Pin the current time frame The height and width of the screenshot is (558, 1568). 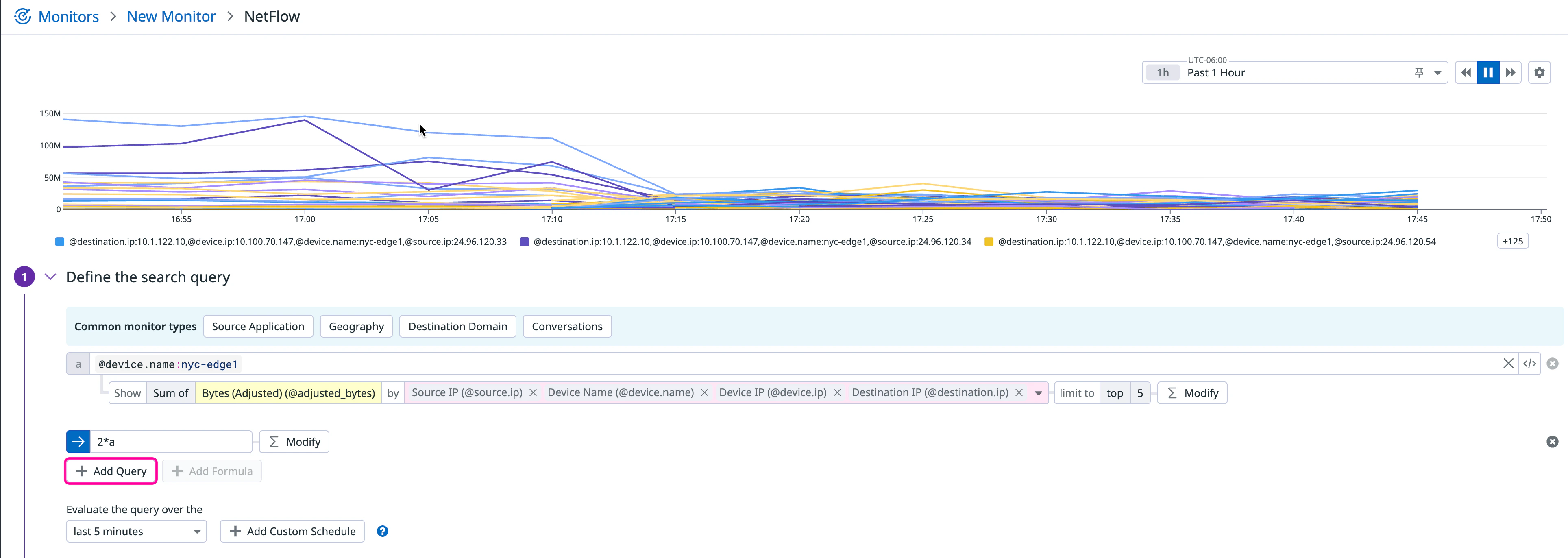1419,72
